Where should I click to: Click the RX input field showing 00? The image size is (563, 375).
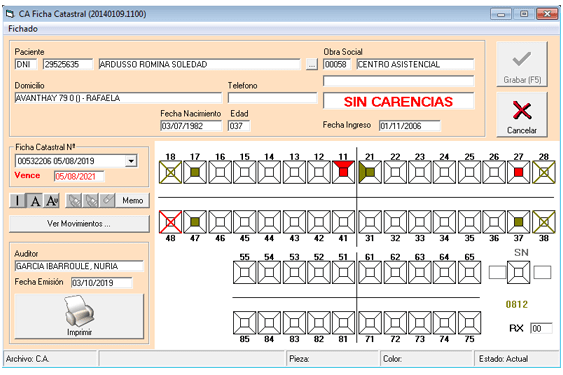click(x=541, y=328)
